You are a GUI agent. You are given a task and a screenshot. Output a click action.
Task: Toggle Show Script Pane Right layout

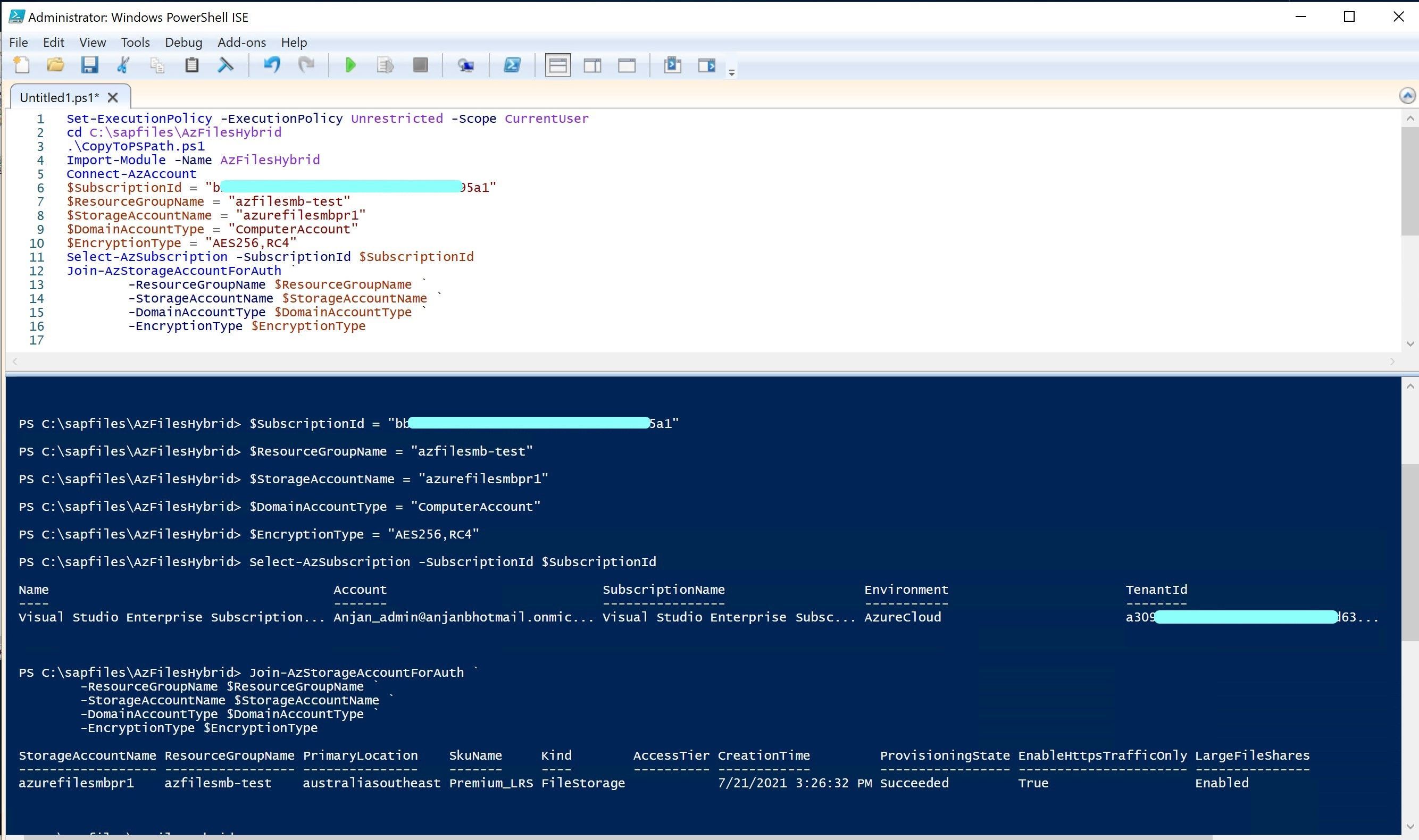point(592,65)
